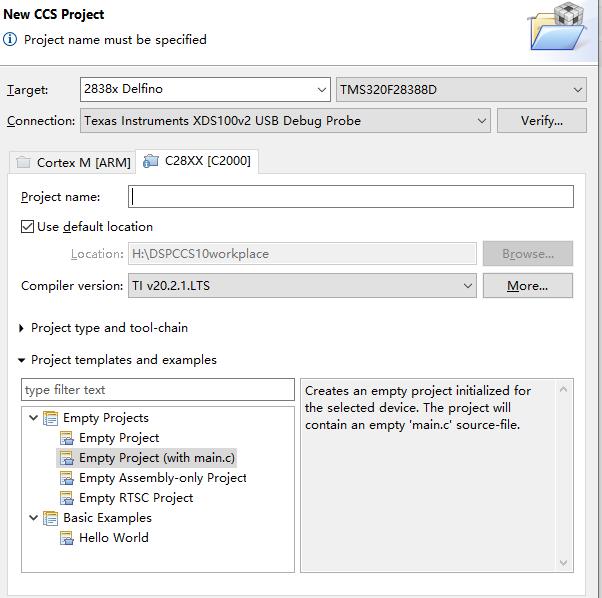Click the Project name input field
602x598 pixels.
click(351, 197)
